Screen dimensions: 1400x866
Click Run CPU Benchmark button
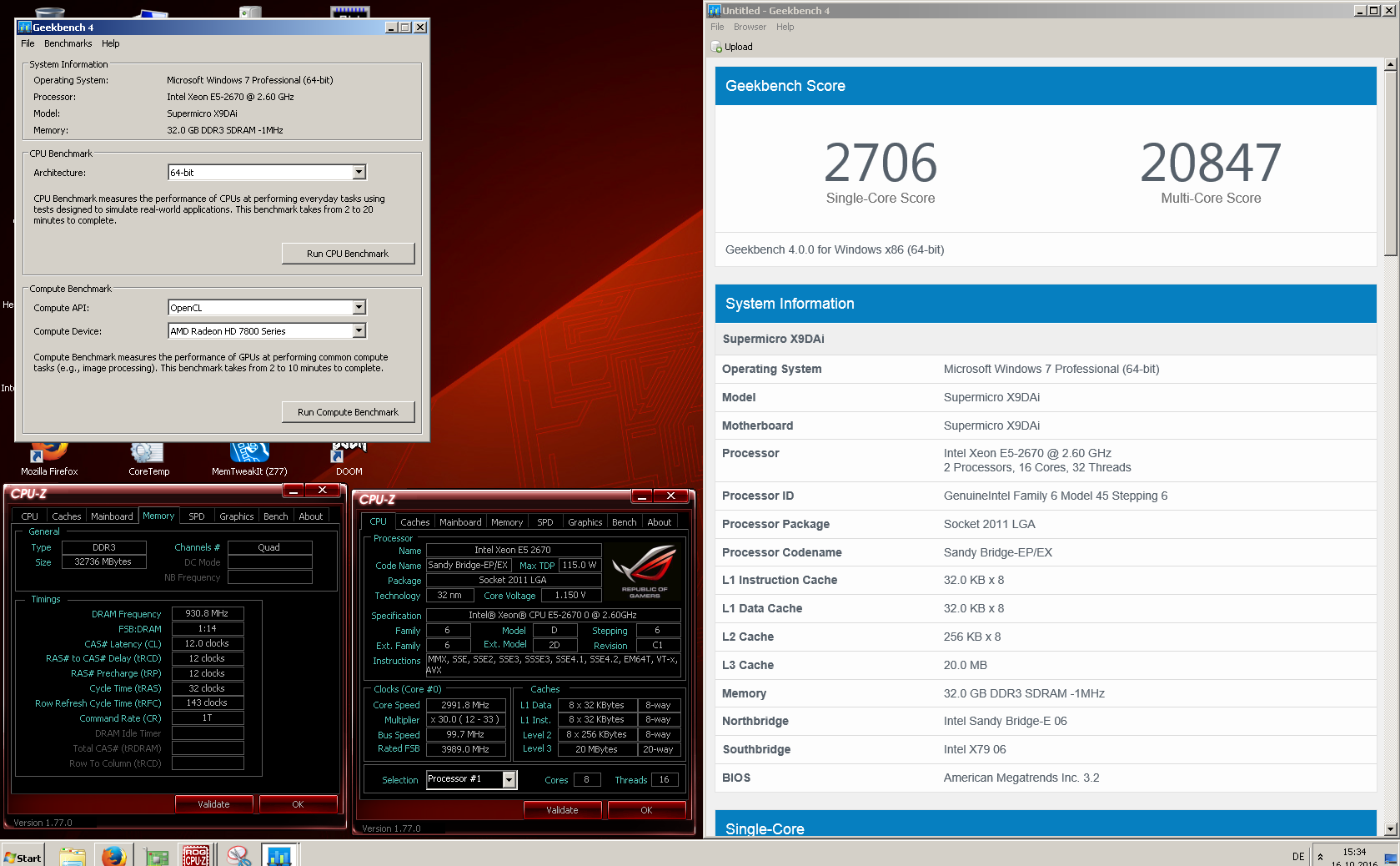coord(348,254)
